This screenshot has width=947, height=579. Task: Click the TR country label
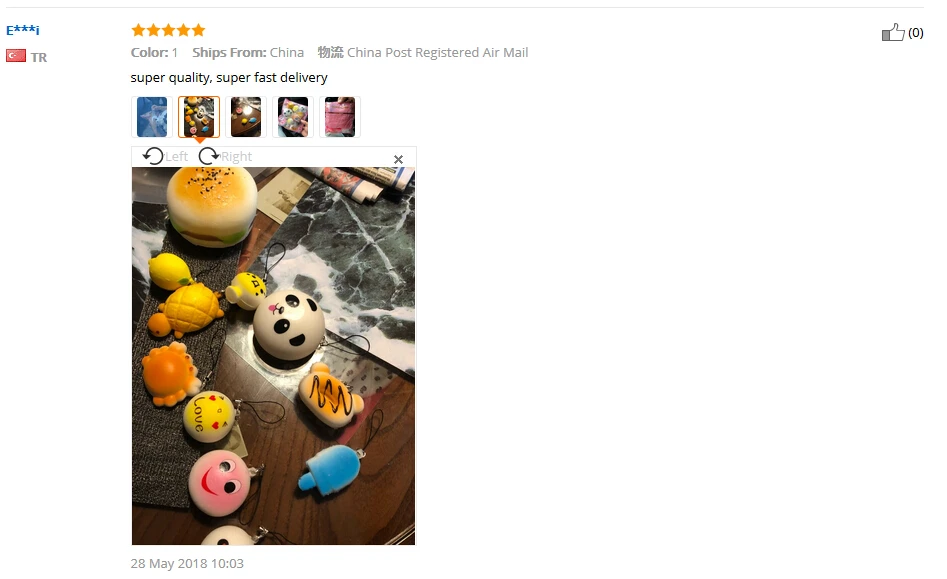[39, 57]
